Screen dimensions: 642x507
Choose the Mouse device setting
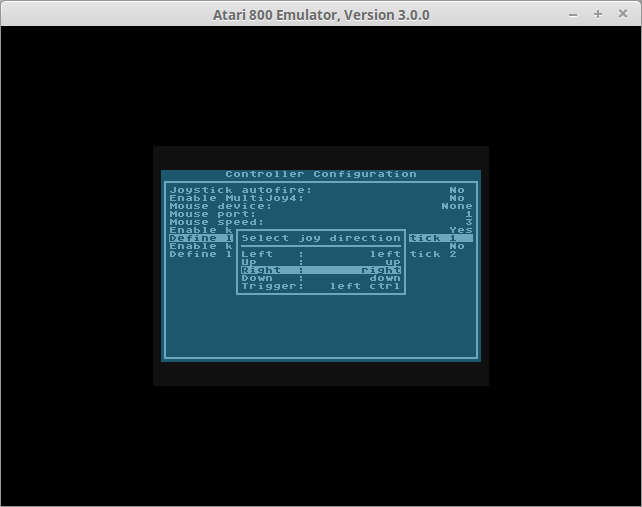321,206
